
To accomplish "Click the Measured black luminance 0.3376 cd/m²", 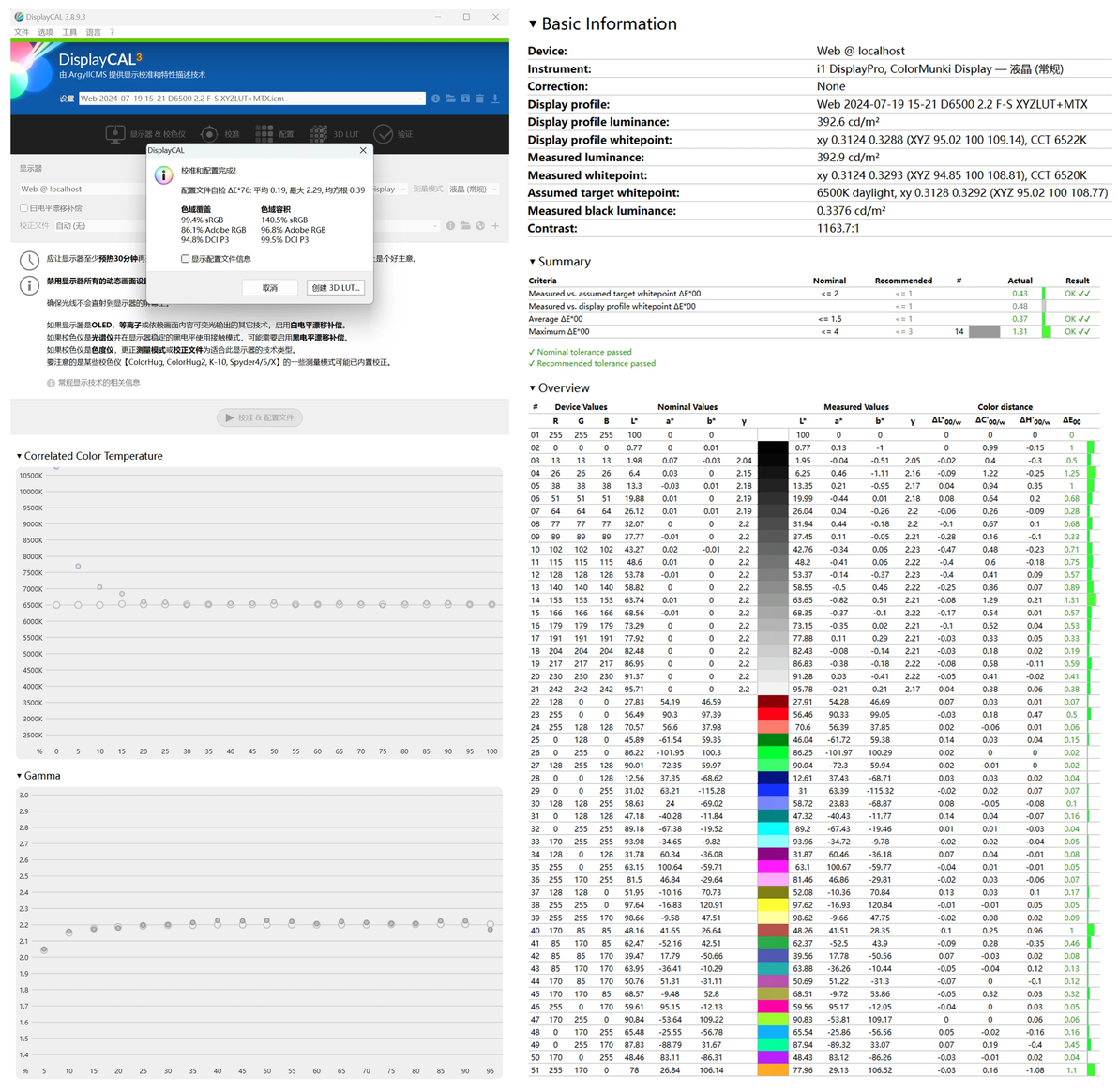I will click(852, 211).
